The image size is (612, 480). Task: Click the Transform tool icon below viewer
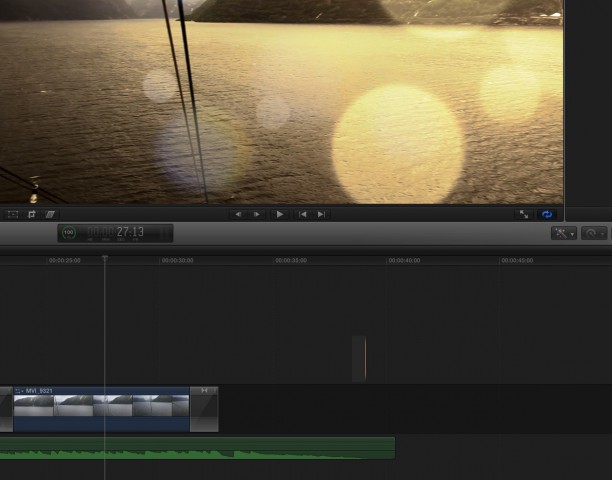pos(13,214)
